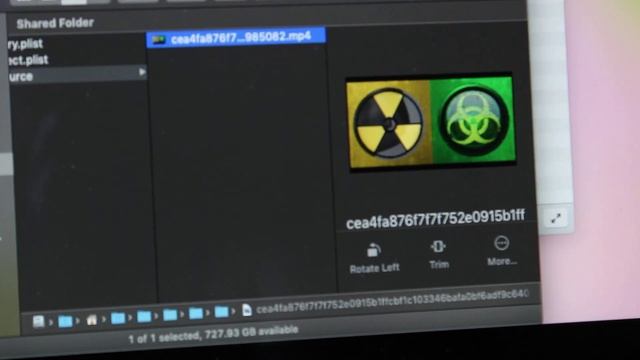Select the 'ry.plist' file row
The width and height of the screenshot is (640, 360).
pos(25,44)
